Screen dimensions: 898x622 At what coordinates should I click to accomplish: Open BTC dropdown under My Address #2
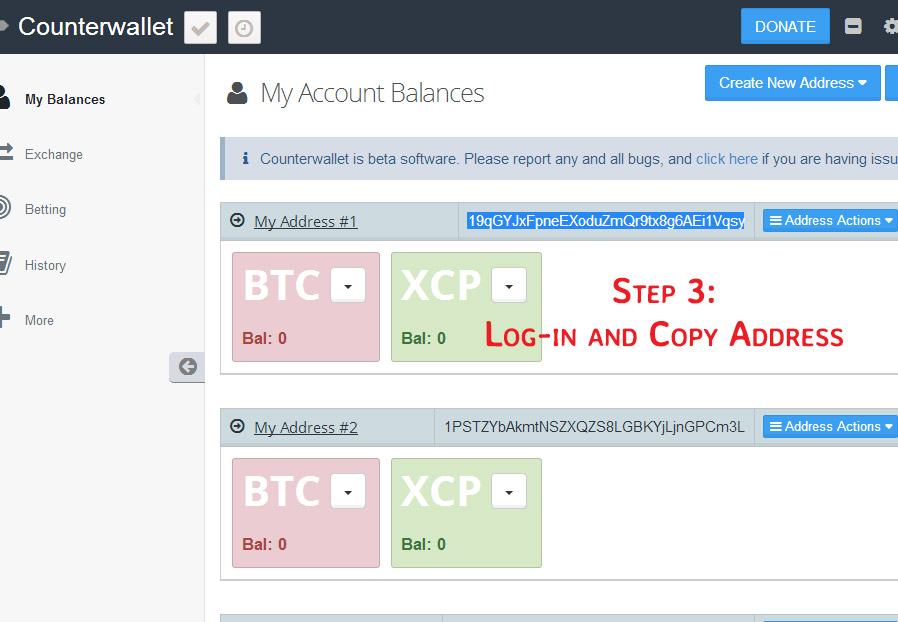click(348, 492)
